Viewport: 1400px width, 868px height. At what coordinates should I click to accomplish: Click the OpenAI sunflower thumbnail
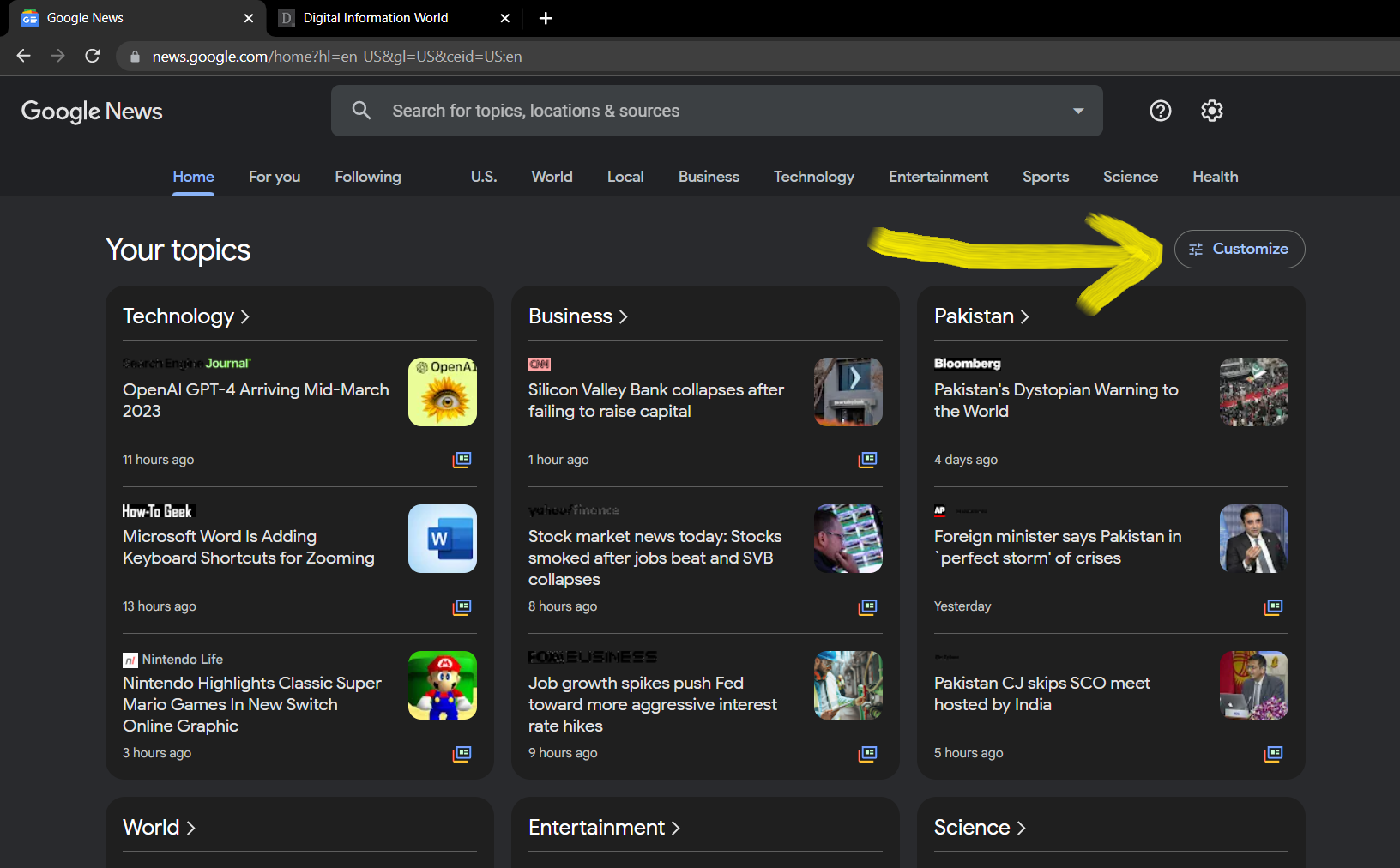tap(443, 392)
